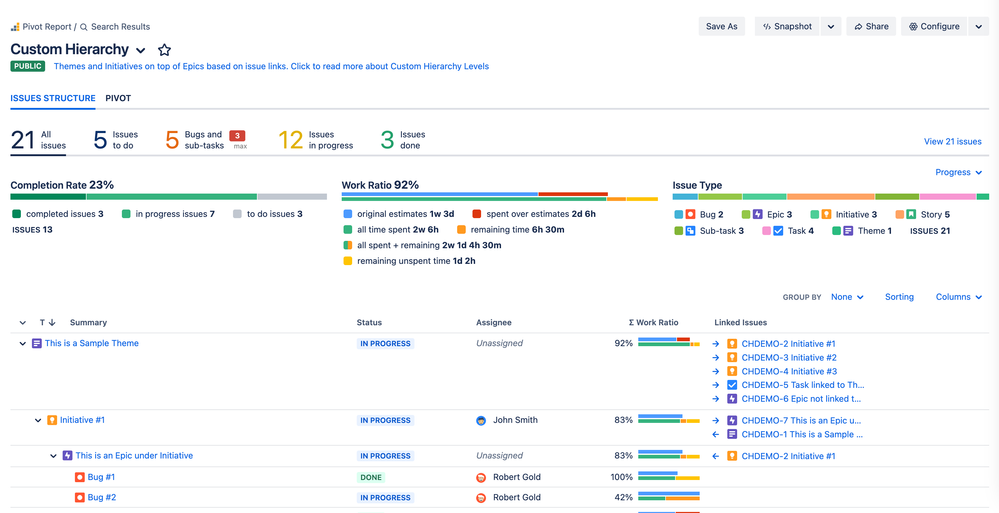999x513 pixels.
Task: Click the Bug issue type icon in legend
Action: (690, 215)
